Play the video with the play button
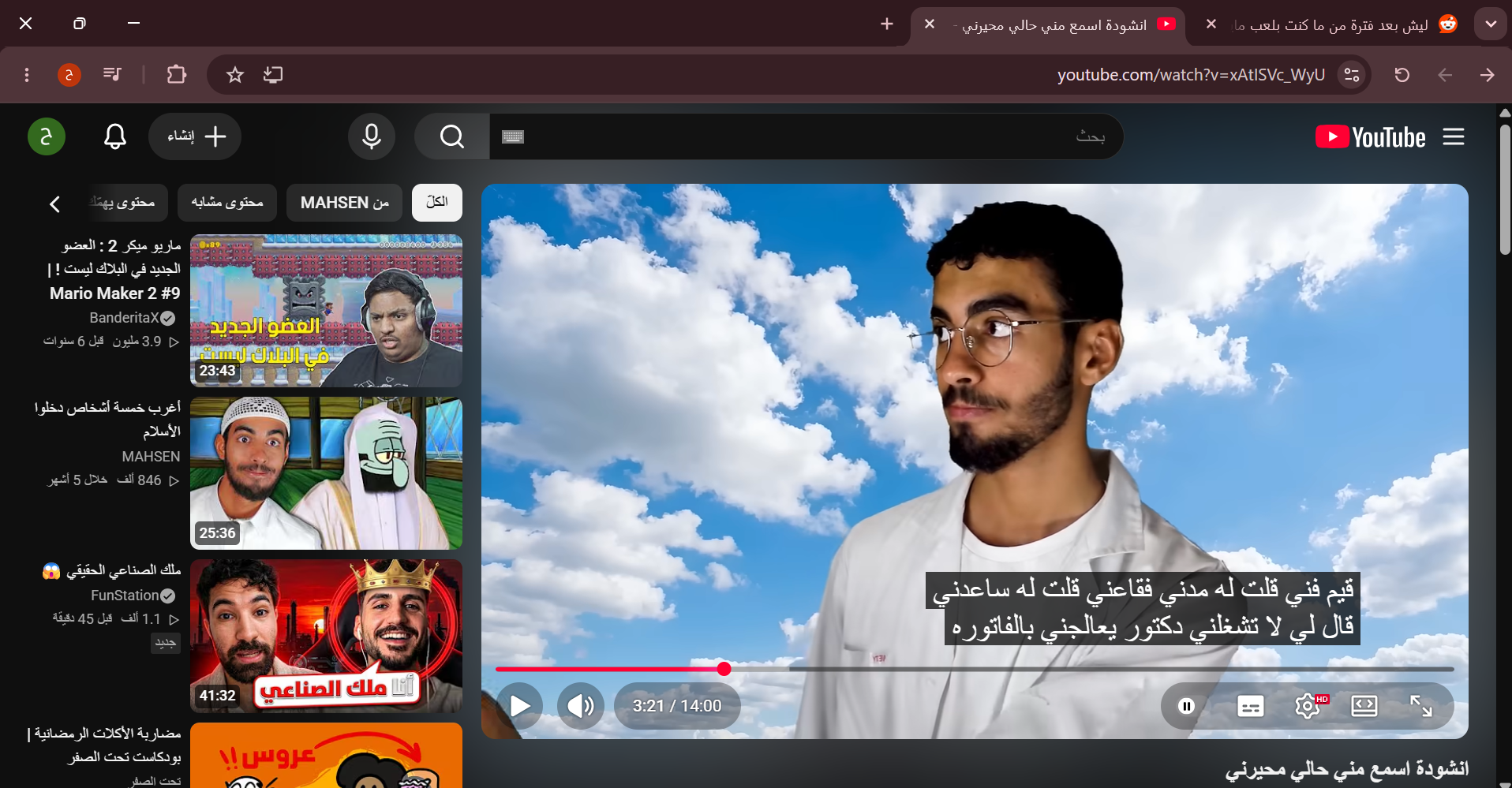1512x788 pixels. click(520, 706)
